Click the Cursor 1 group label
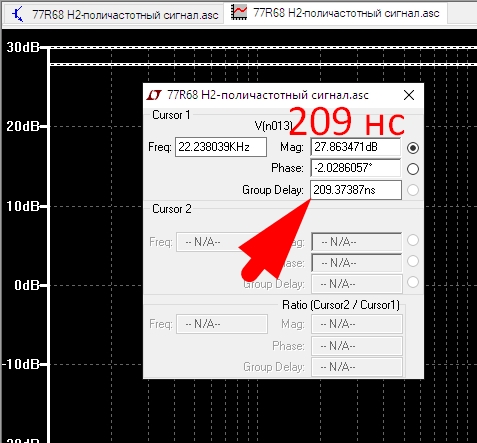The width and height of the screenshot is (477, 443). click(171, 115)
